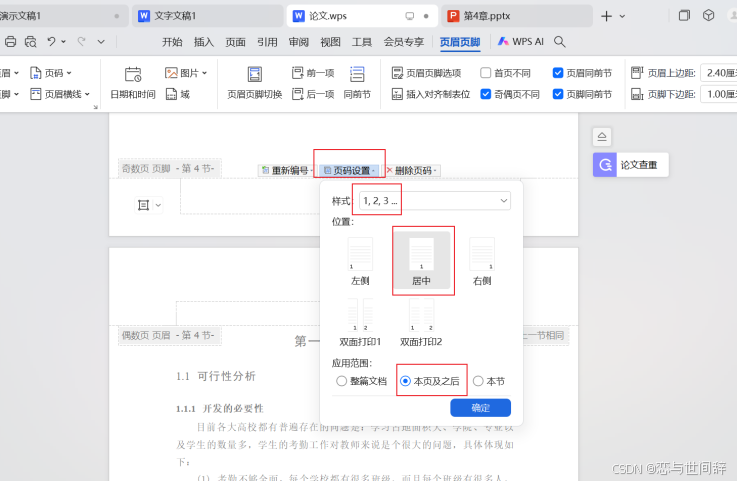This screenshot has width=737, height=482.
Task: Open the 工具 ribbon tab
Action: pos(362,42)
